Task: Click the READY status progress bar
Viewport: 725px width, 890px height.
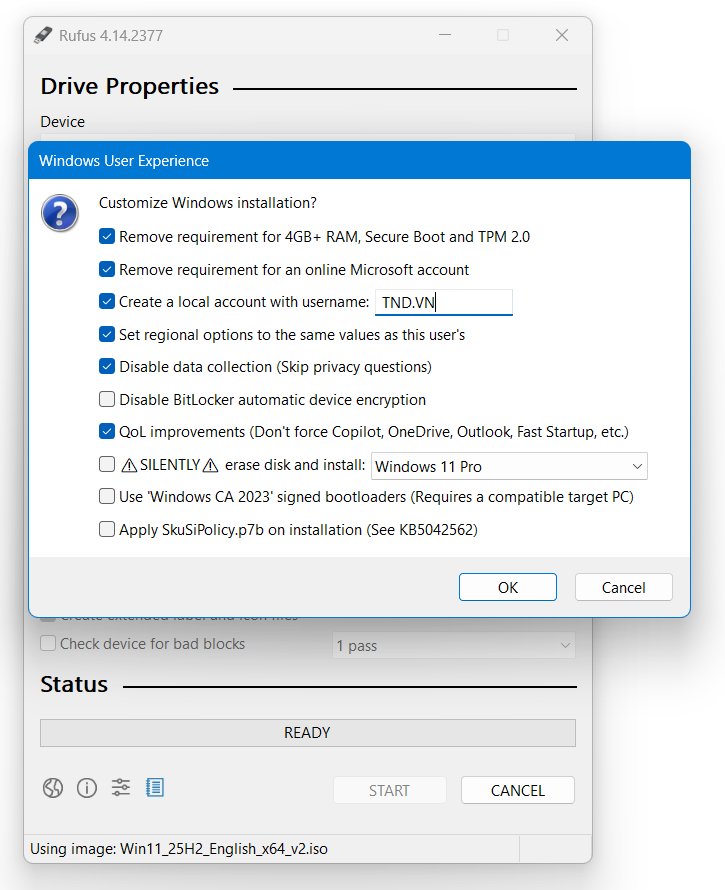Action: [308, 733]
